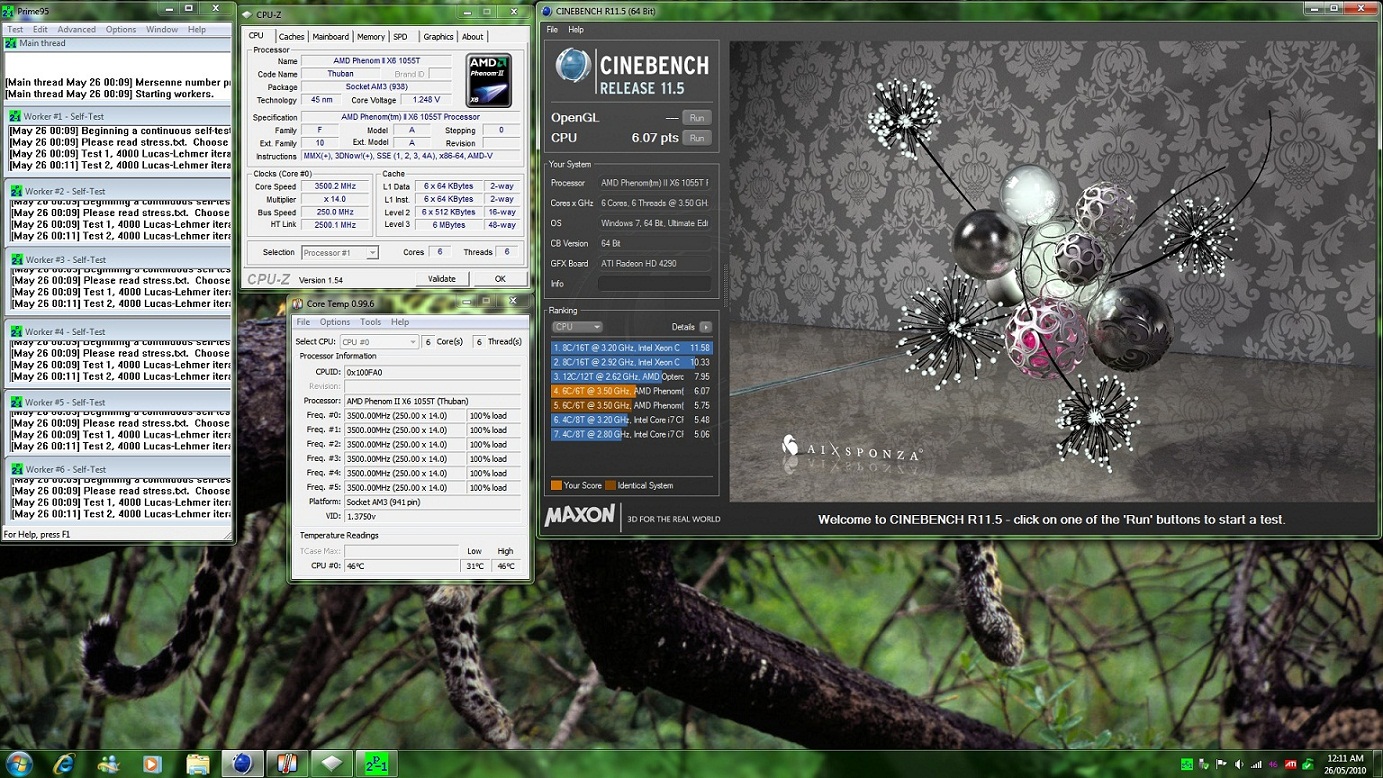Switch to CPU-Z Mainboard tab
1383x778 pixels.
point(331,37)
